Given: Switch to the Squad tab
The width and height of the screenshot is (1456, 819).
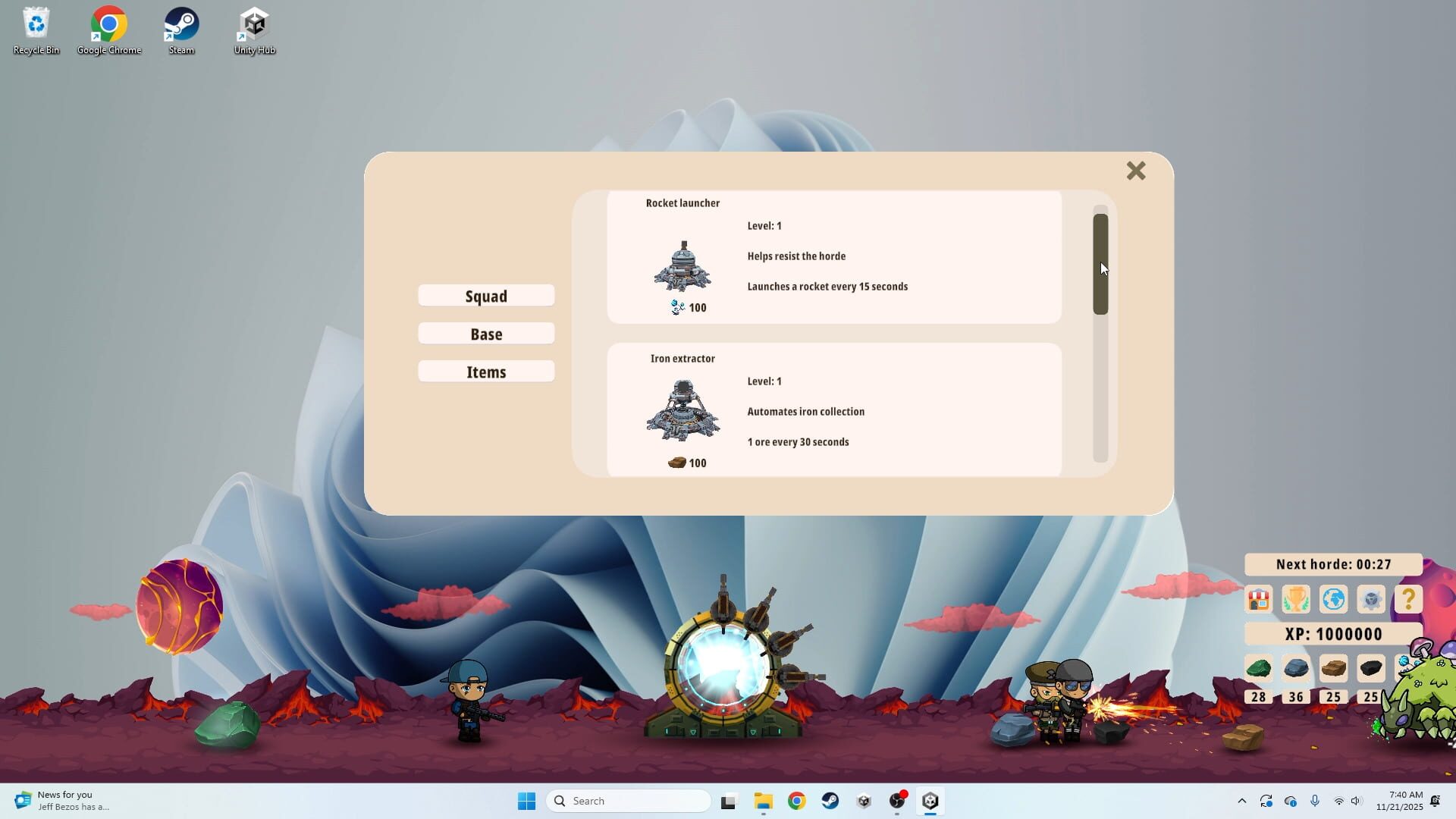Looking at the screenshot, I should (485, 295).
